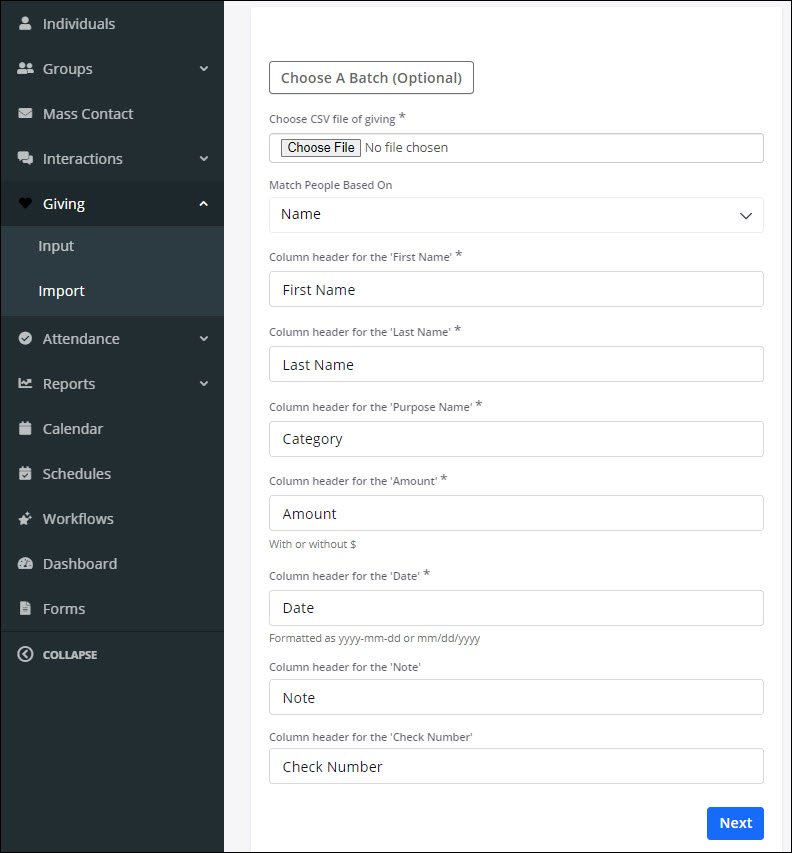This screenshot has width=792, height=853.
Task: Click the Mass Contact envelope icon
Action: [25, 114]
